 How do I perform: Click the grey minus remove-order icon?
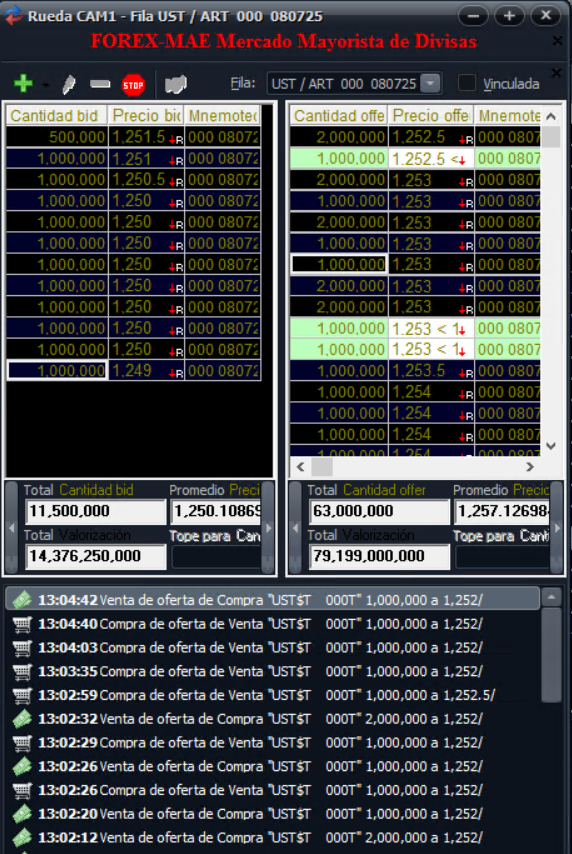tap(100, 84)
